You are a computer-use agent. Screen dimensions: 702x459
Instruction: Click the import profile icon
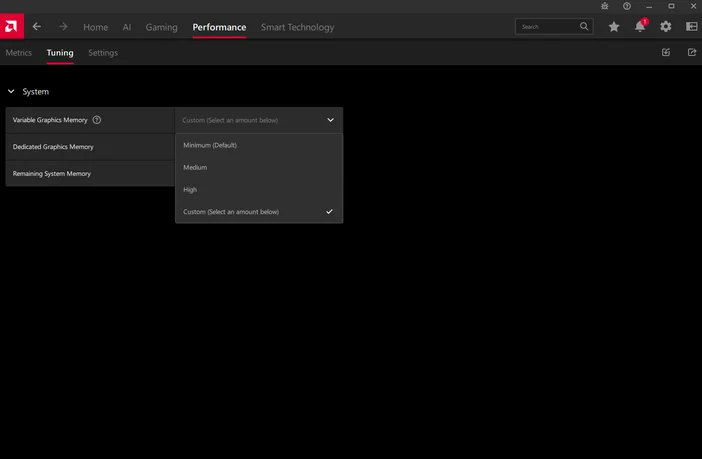[x=667, y=52]
